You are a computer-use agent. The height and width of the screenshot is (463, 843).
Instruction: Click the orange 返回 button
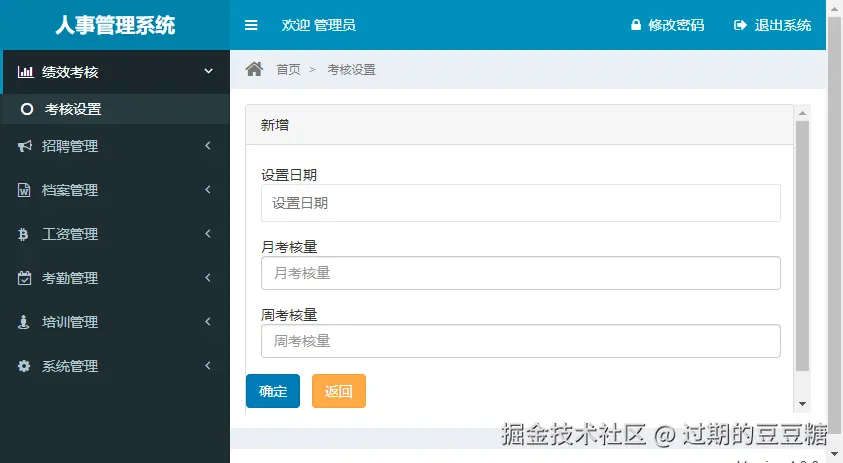339,391
